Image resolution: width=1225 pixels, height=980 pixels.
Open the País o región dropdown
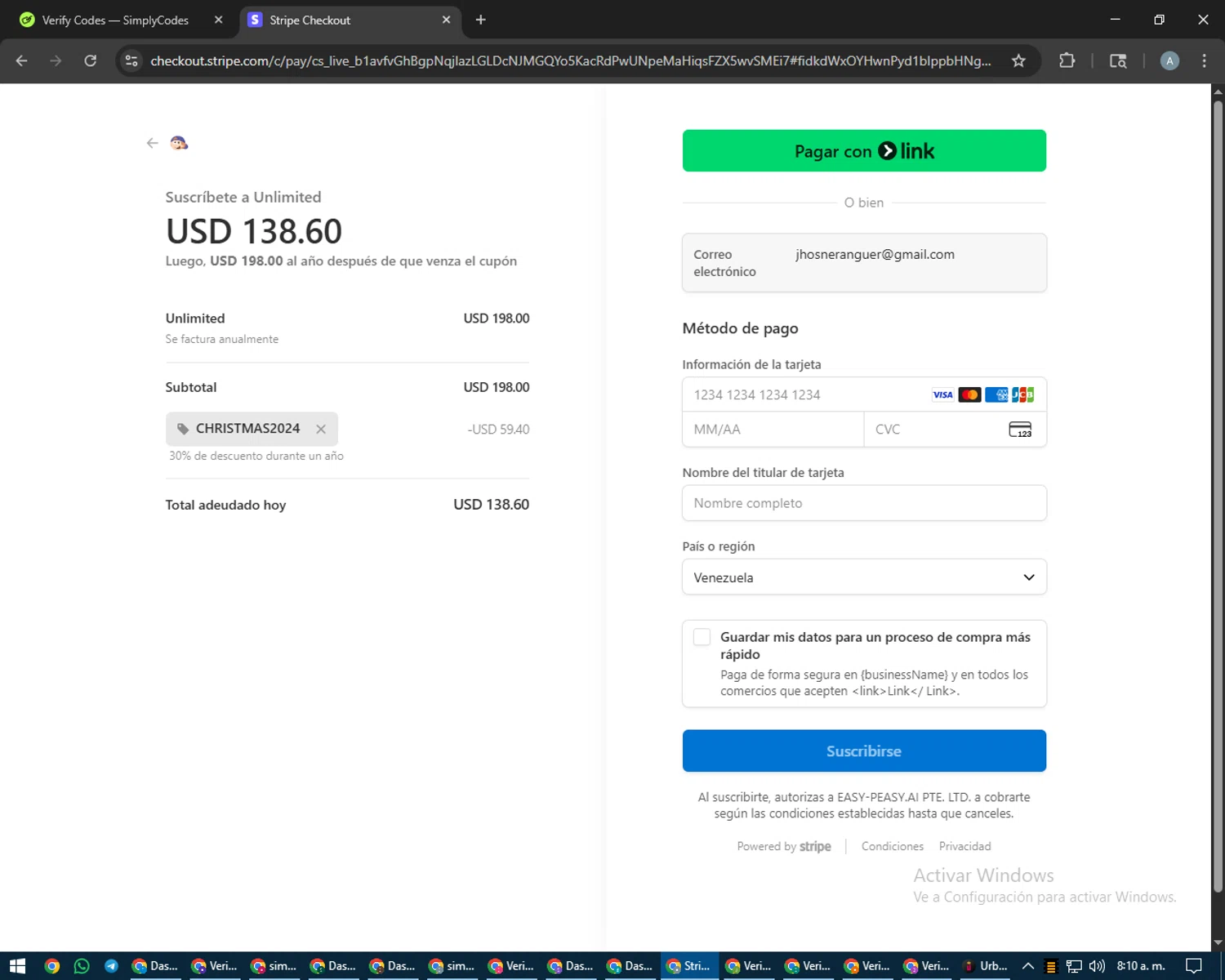(864, 577)
